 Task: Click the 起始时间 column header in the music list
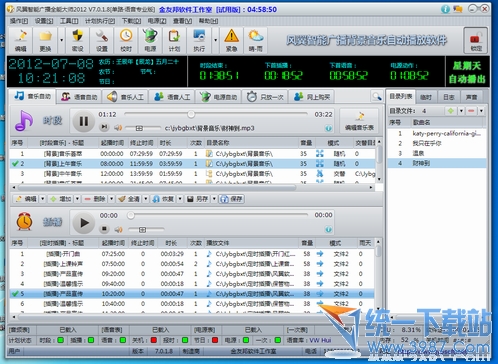(x=112, y=143)
